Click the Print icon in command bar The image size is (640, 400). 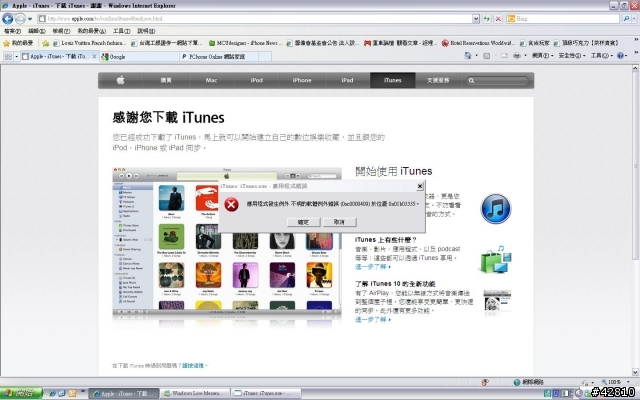click(x=517, y=56)
